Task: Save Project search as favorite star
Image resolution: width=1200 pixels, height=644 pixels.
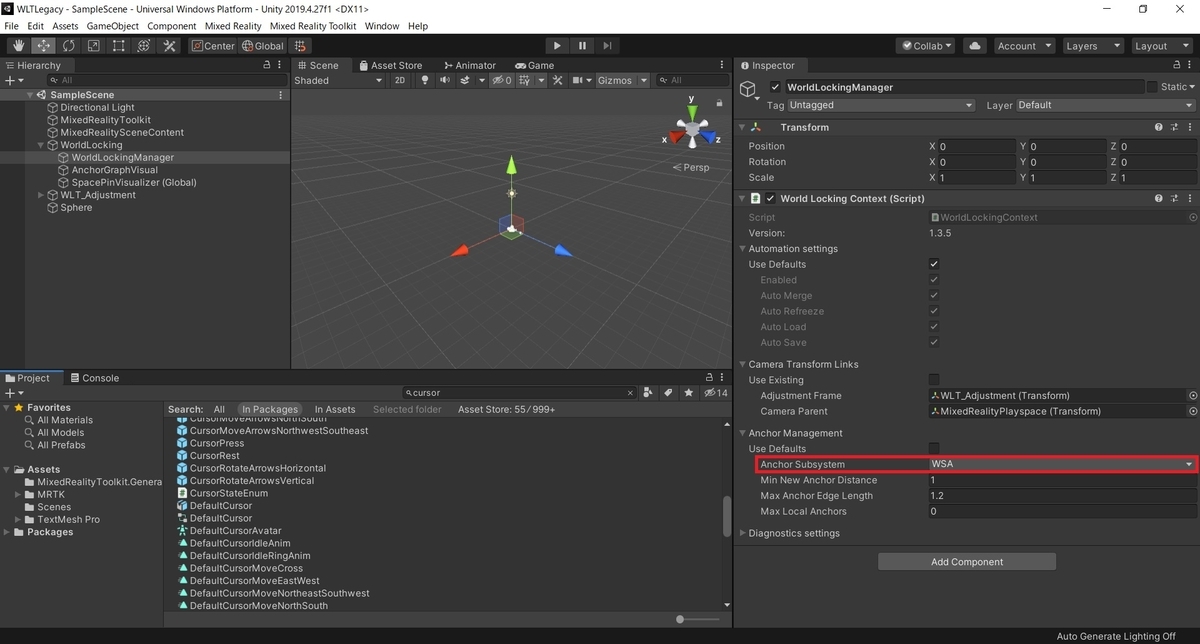Action: [x=688, y=393]
